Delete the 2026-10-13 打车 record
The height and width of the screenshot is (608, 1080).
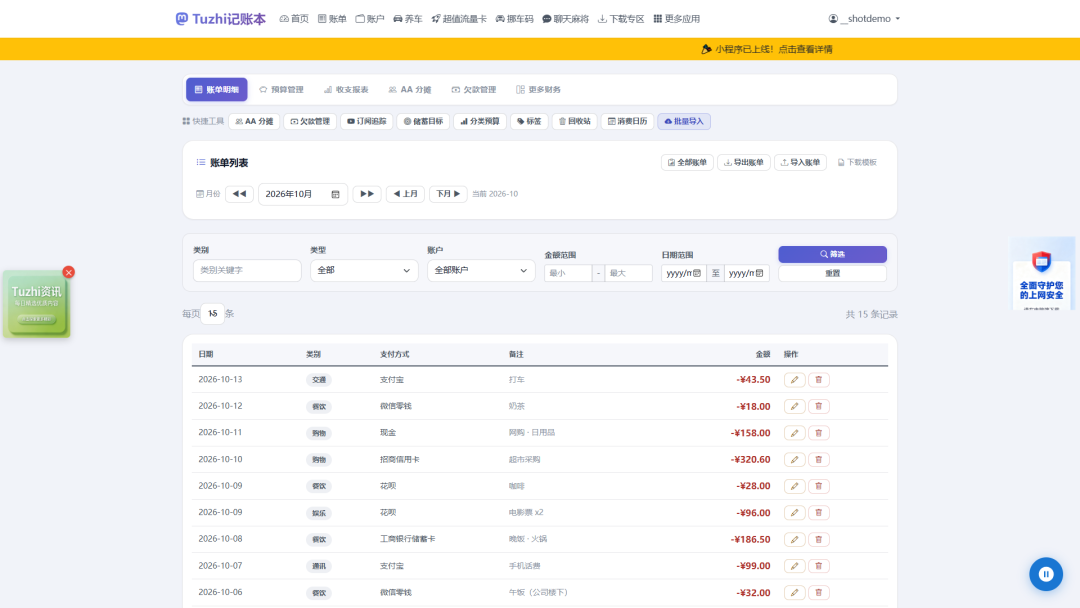(x=818, y=379)
